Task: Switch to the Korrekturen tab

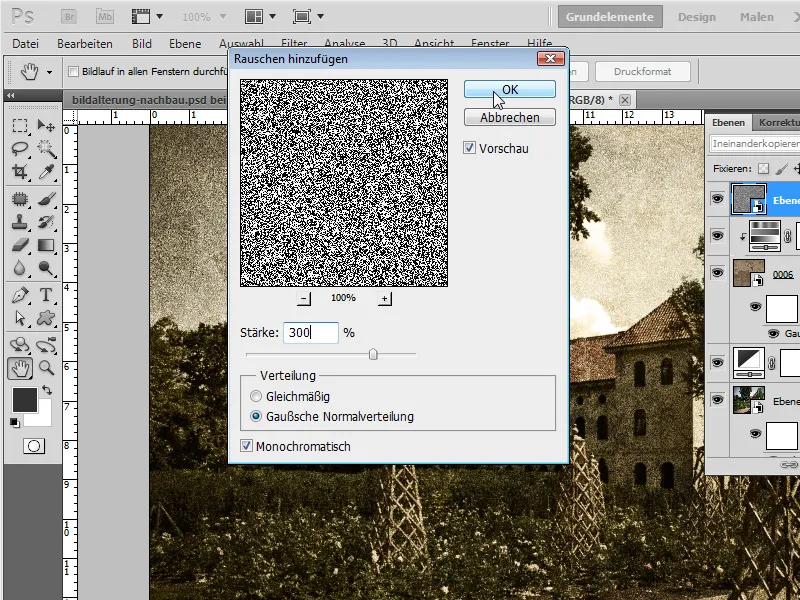Action: 778,122
